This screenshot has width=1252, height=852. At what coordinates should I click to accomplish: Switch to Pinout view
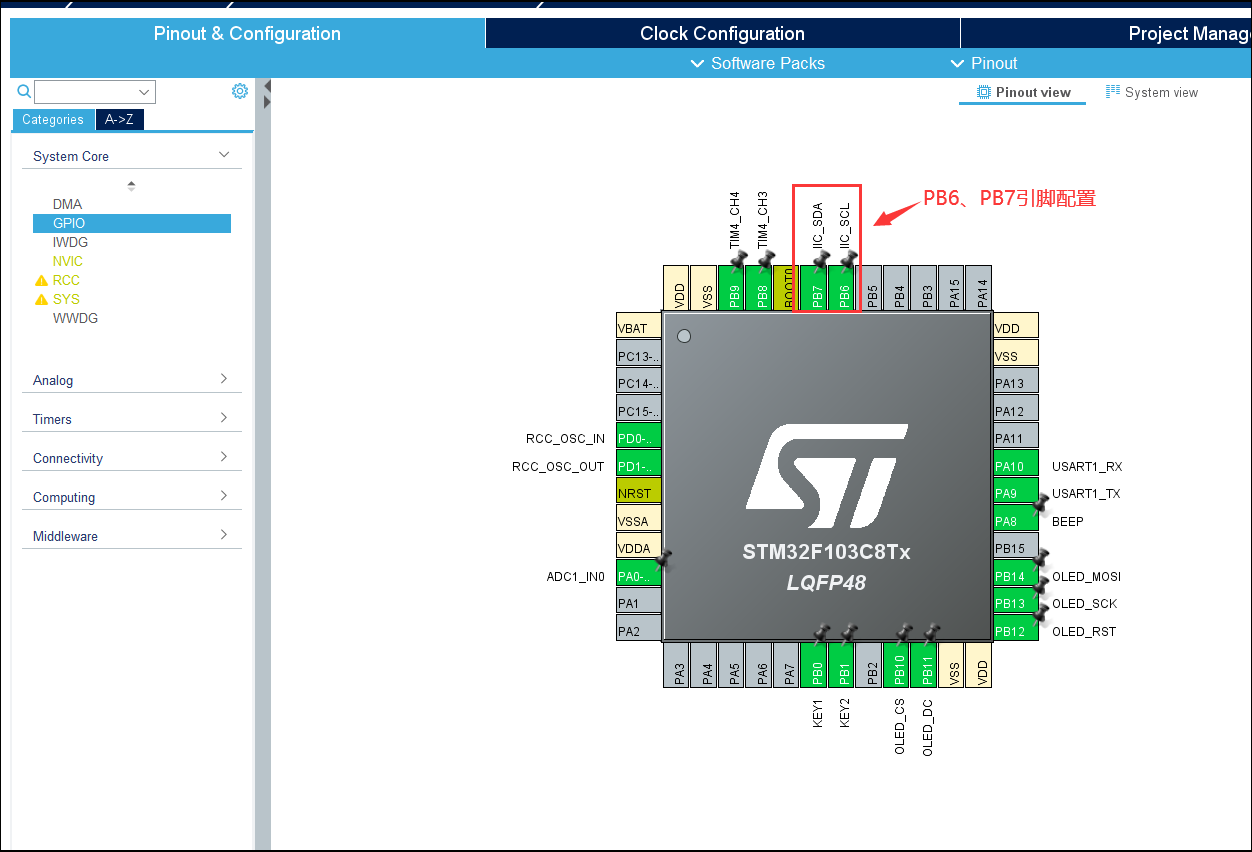pos(1022,92)
